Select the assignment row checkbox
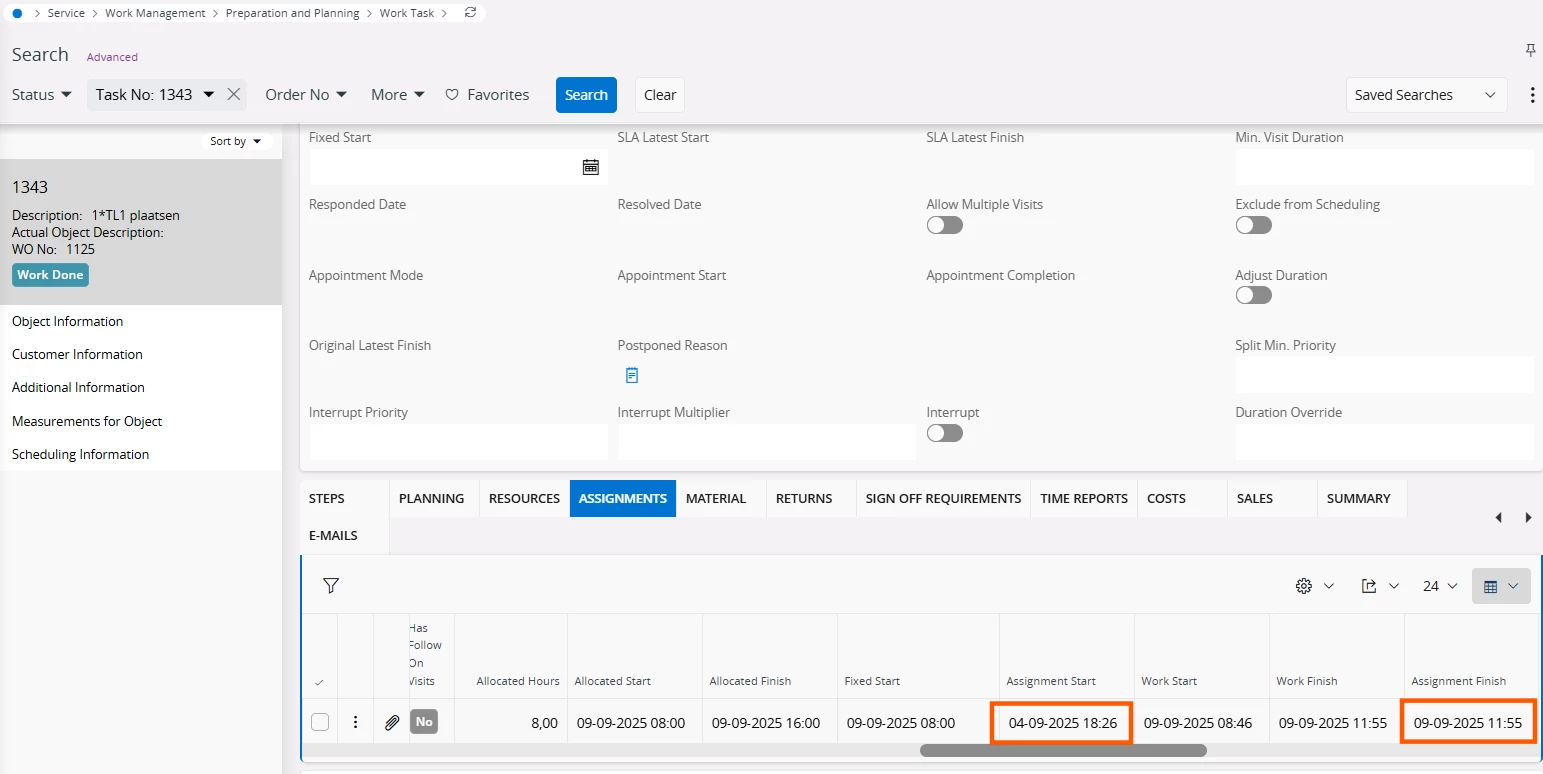The image size is (1543, 774). pos(320,722)
